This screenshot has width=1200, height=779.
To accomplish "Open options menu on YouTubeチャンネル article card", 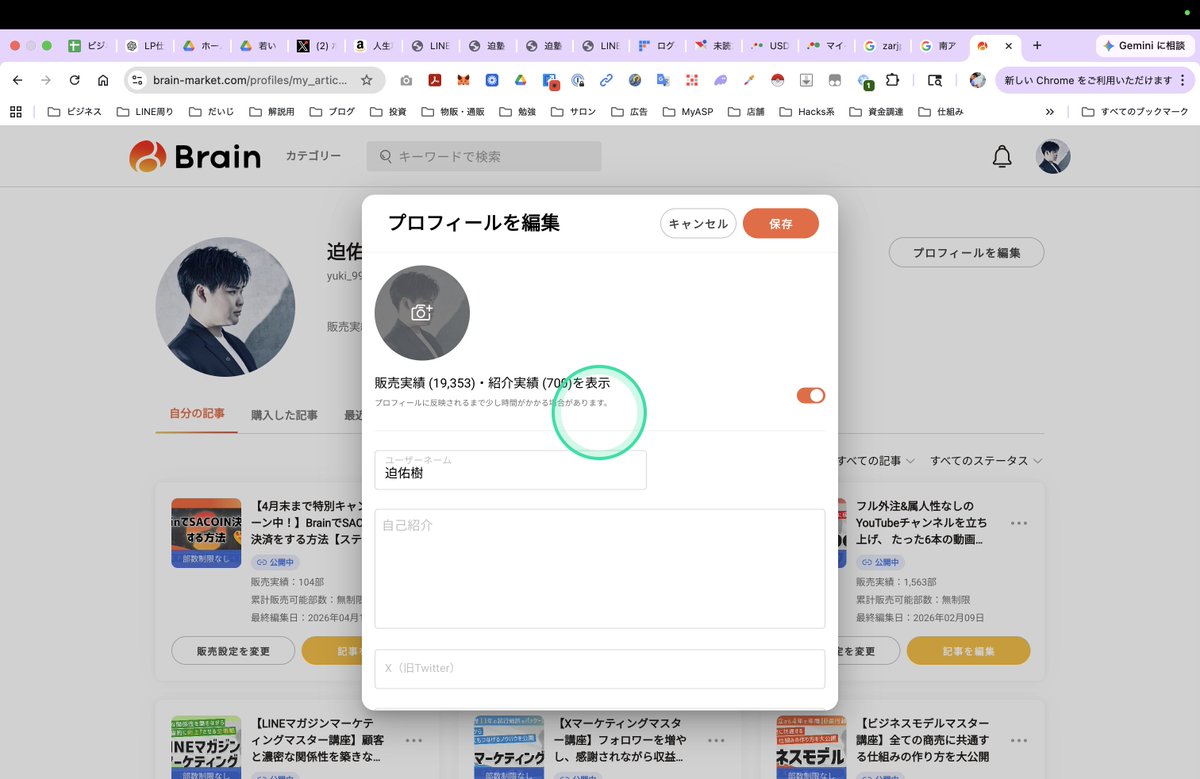I will pyautogui.click(x=1019, y=523).
